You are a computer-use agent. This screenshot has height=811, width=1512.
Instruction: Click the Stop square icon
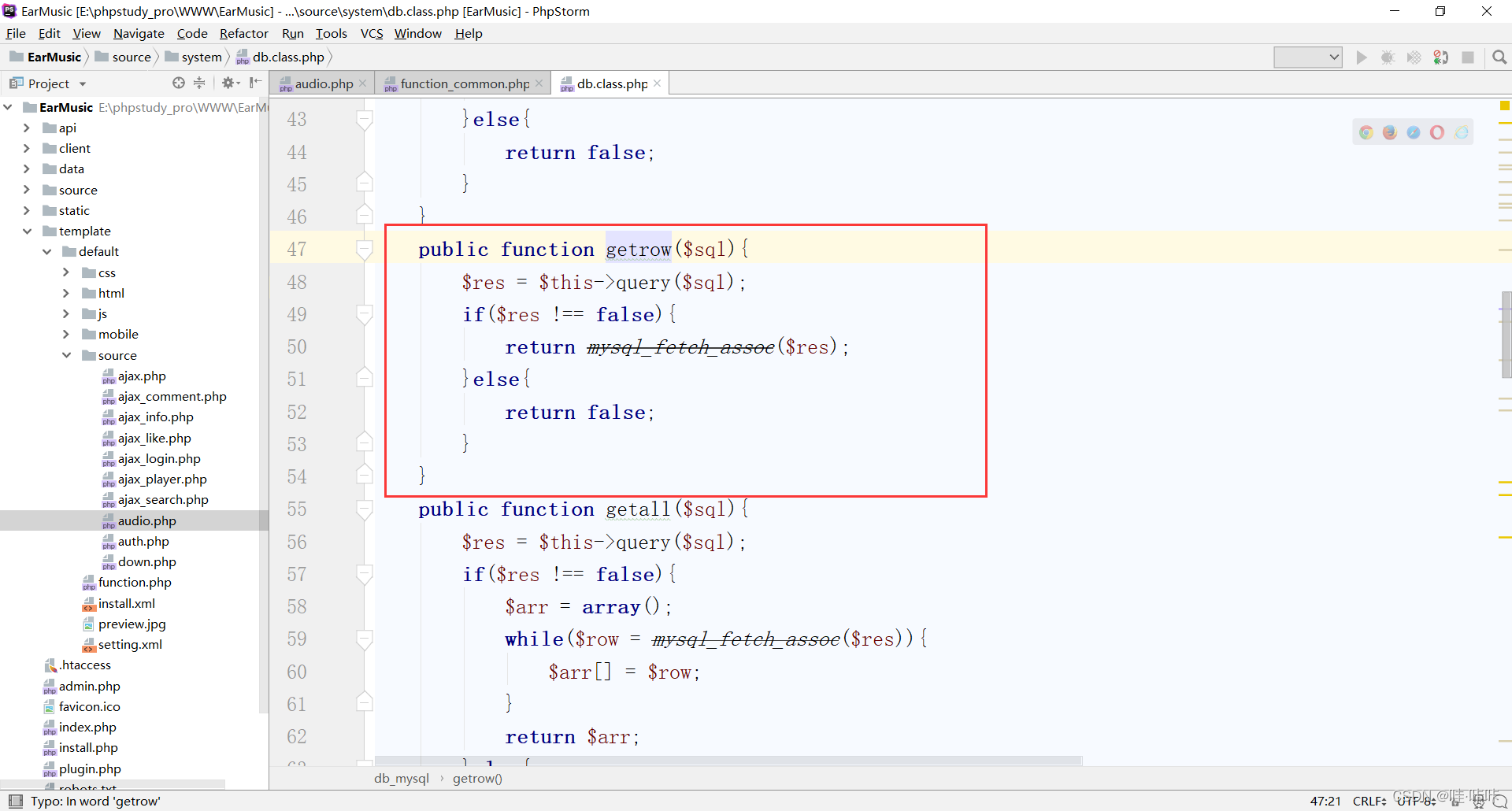[1468, 57]
